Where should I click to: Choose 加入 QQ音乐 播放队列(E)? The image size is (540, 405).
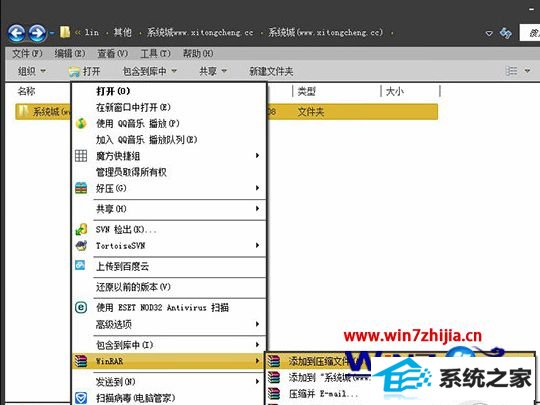tap(169, 139)
